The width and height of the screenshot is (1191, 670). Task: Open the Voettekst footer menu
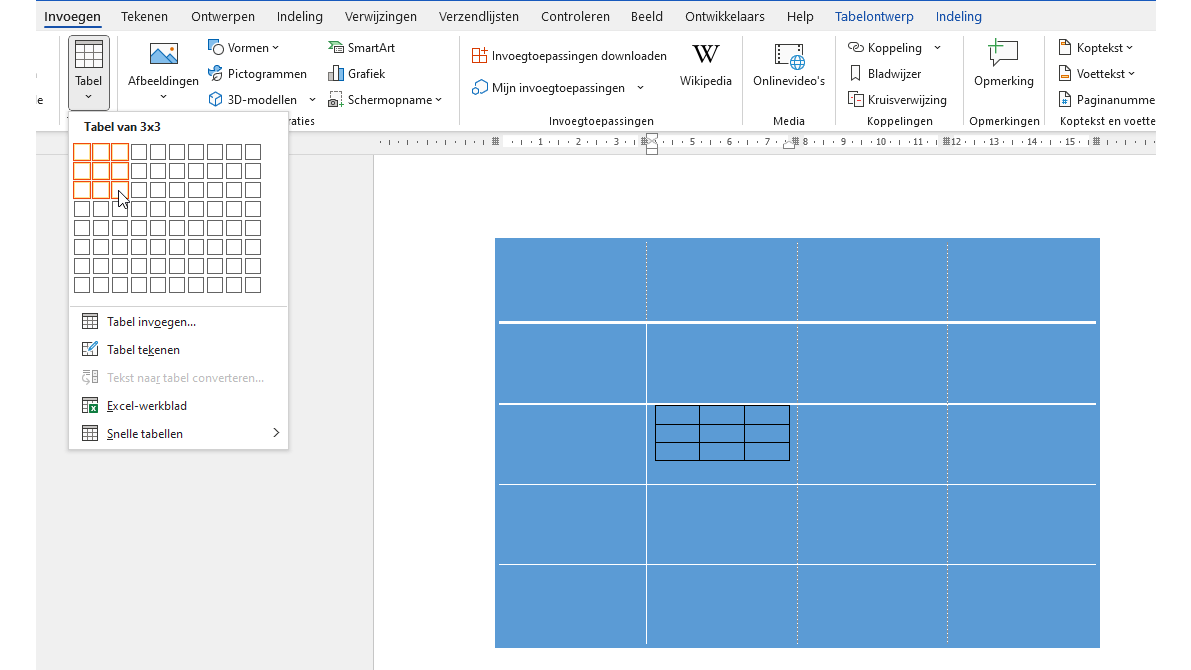tap(1096, 74)
